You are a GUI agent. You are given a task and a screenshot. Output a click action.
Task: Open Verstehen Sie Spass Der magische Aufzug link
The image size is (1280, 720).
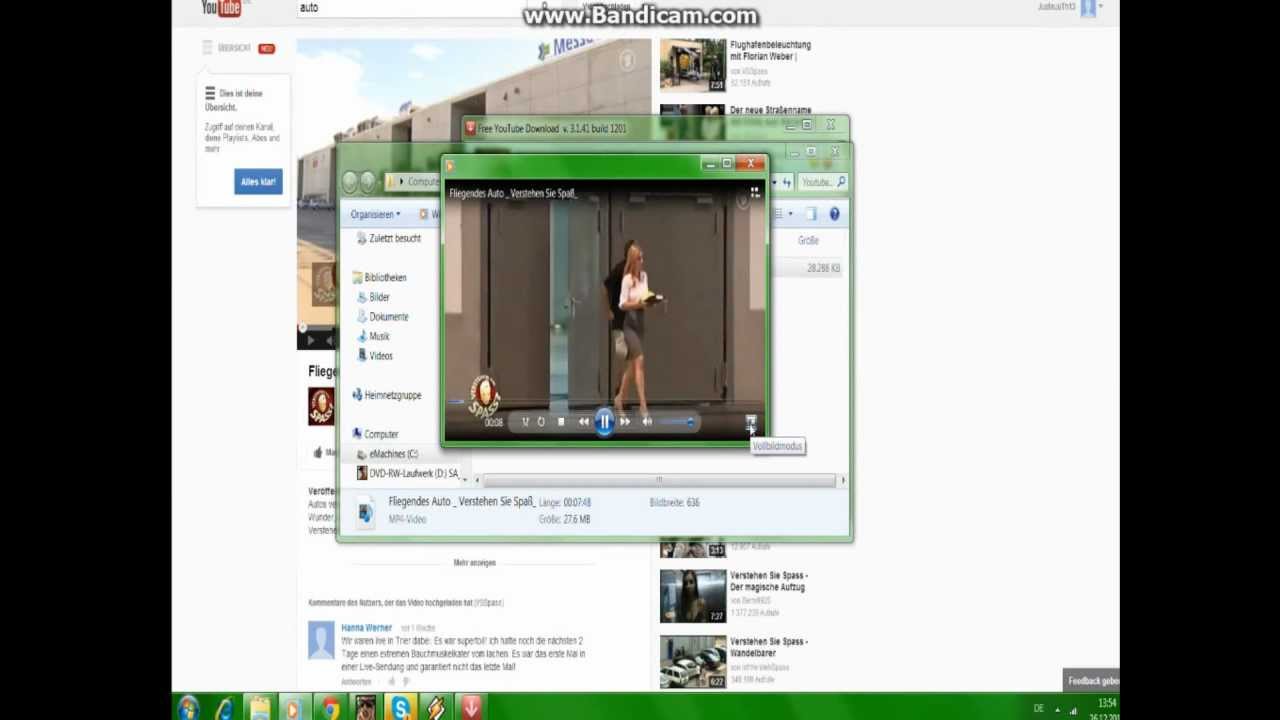click(x=769, y=581)
